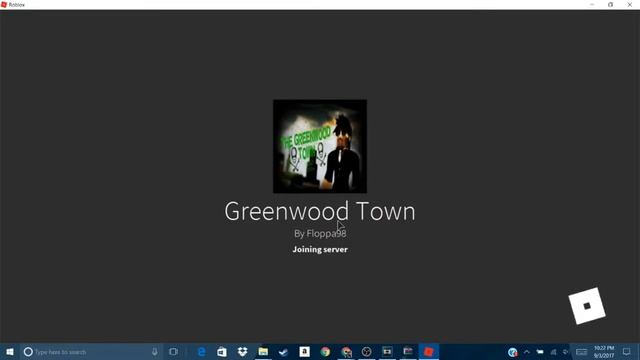Minimize the Roblox window
This screenshot has height=360, width=640.
[592, 4]
